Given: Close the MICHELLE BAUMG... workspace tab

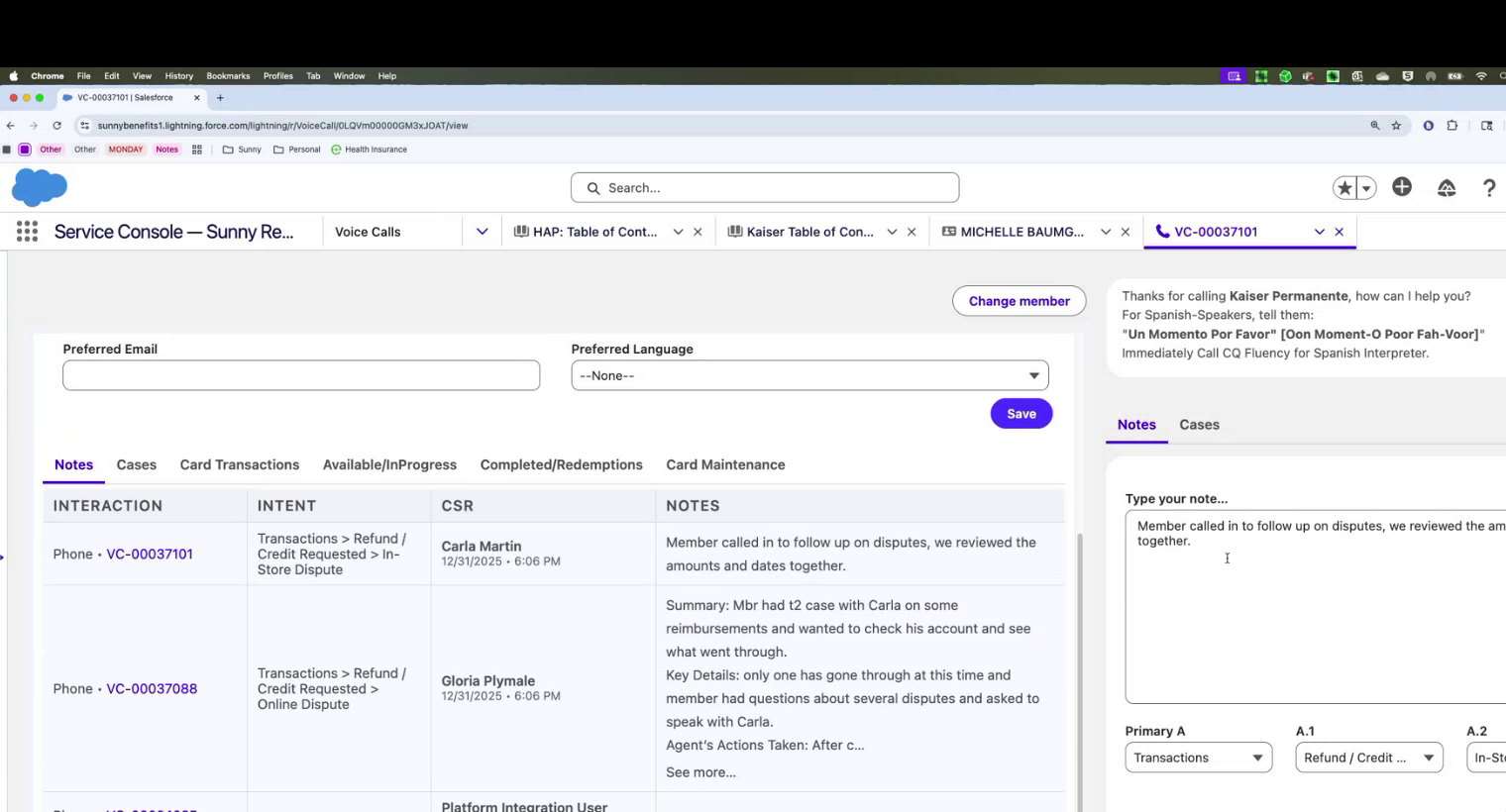Looking at the screenshot, I should coord(1125,232).
